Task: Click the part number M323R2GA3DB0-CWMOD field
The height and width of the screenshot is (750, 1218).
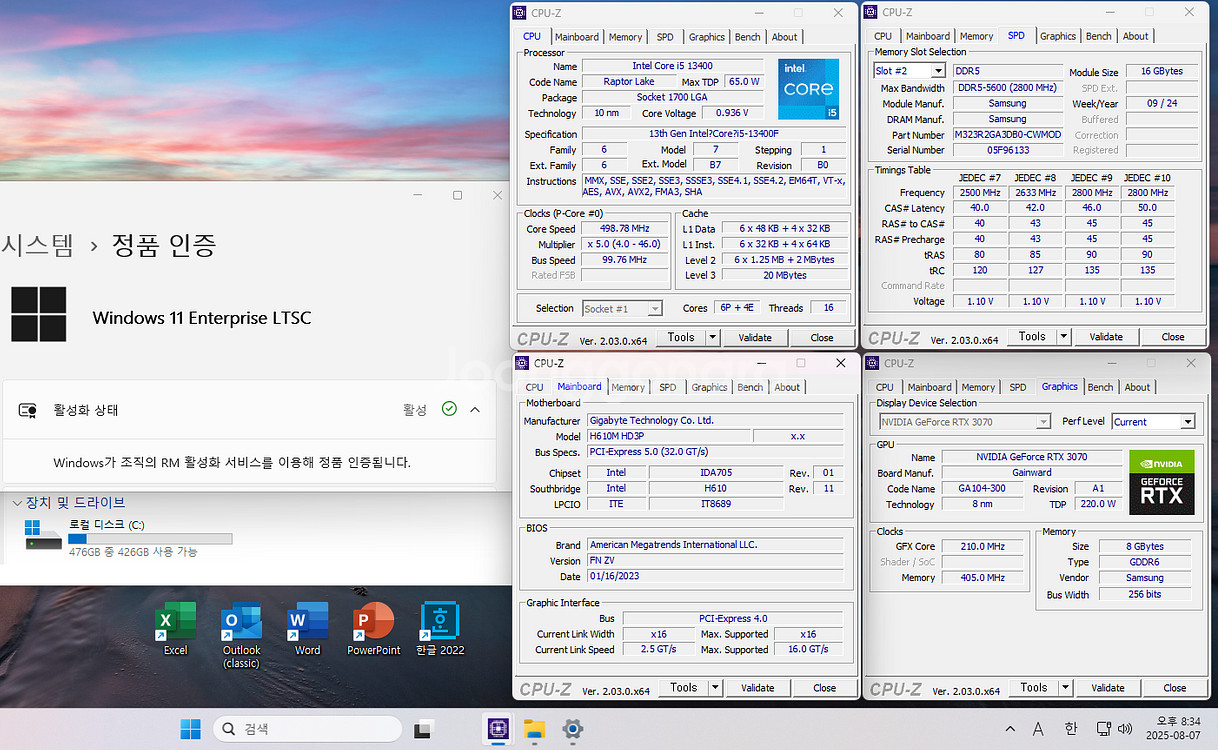Action: tap(1007, 135)
